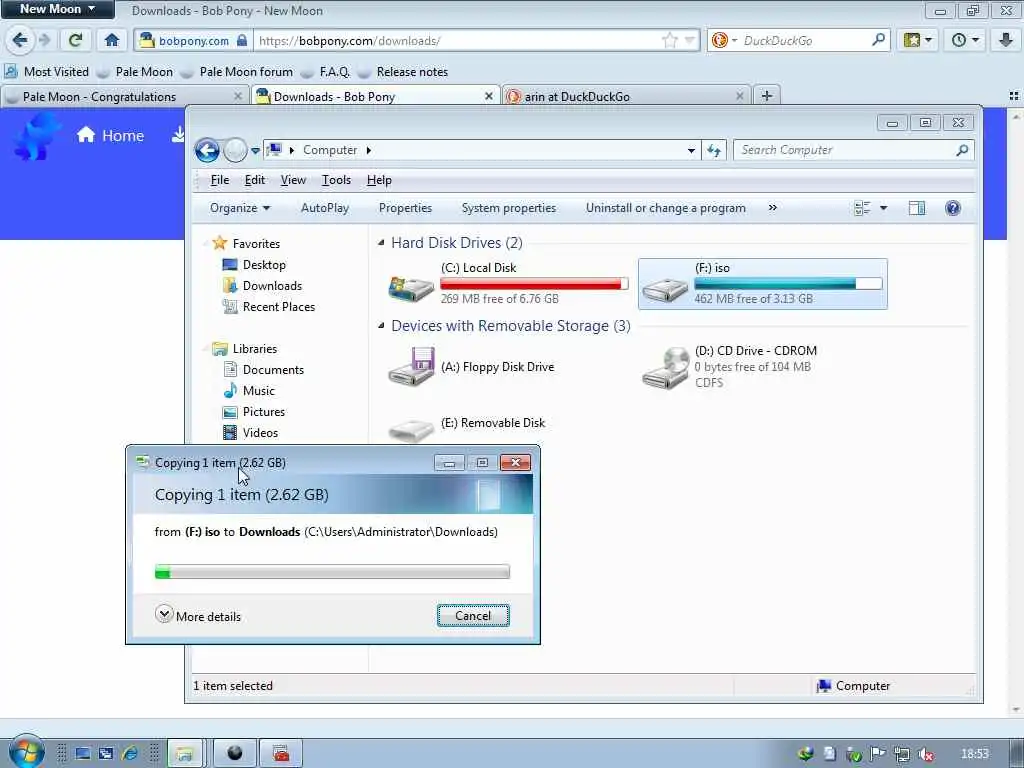
Task: Click the Pale Moon taskbar button
Action: pyautogui.click(x=234, y=753)
